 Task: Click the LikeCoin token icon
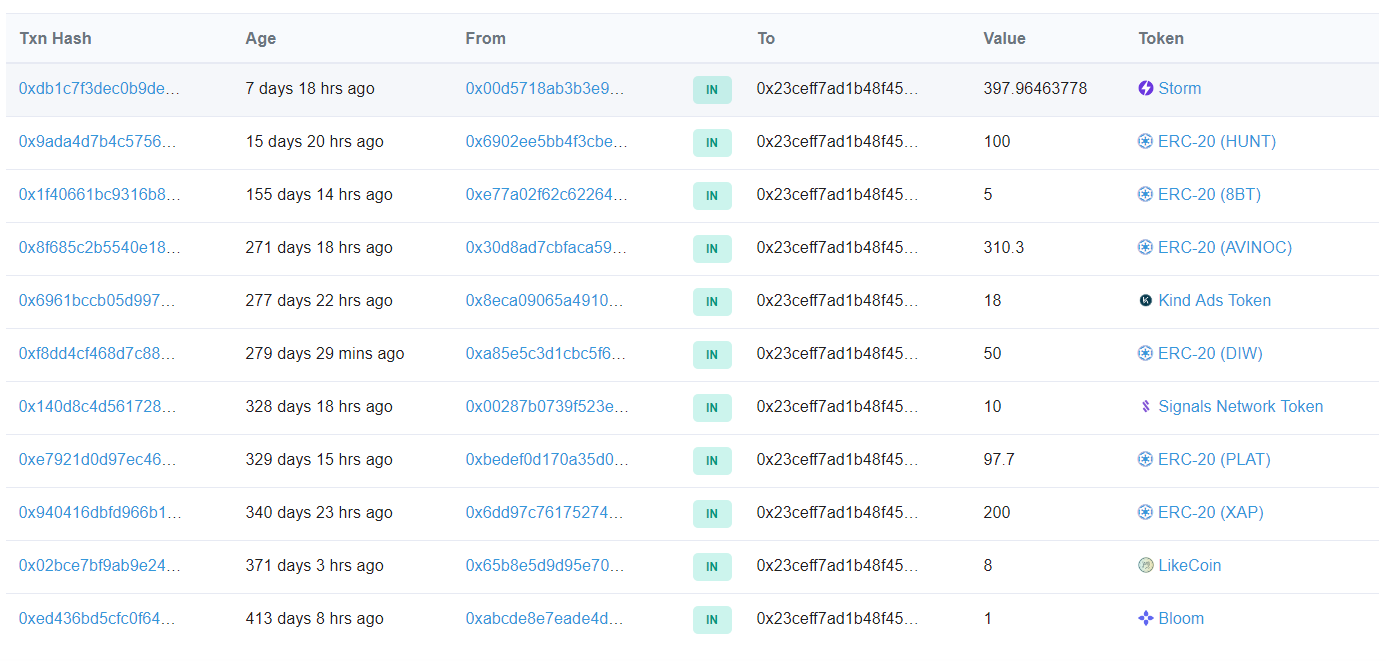1146,565
